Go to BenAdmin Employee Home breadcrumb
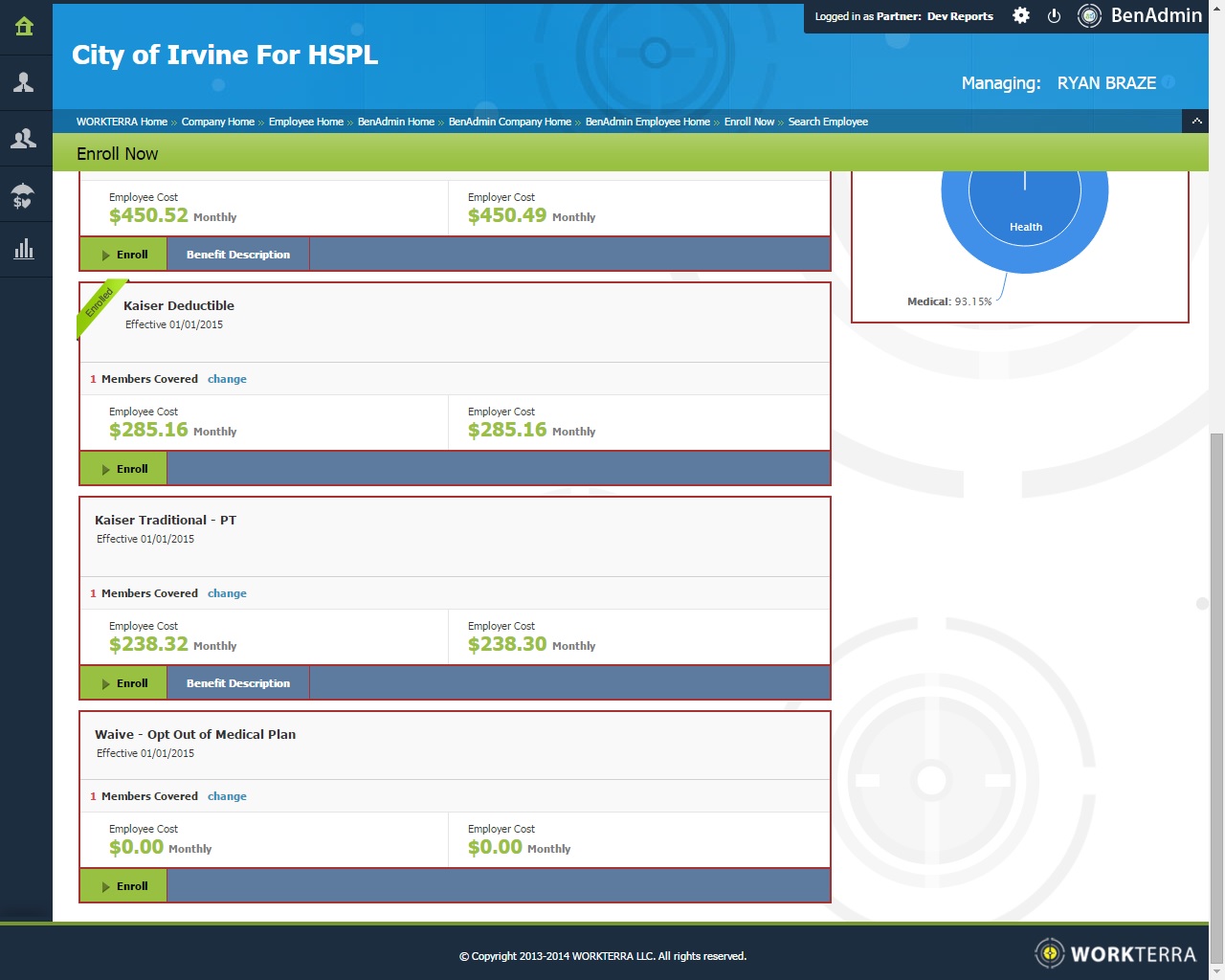The image size is (1225, 980). pyautogui.click(x=647, y=122)
